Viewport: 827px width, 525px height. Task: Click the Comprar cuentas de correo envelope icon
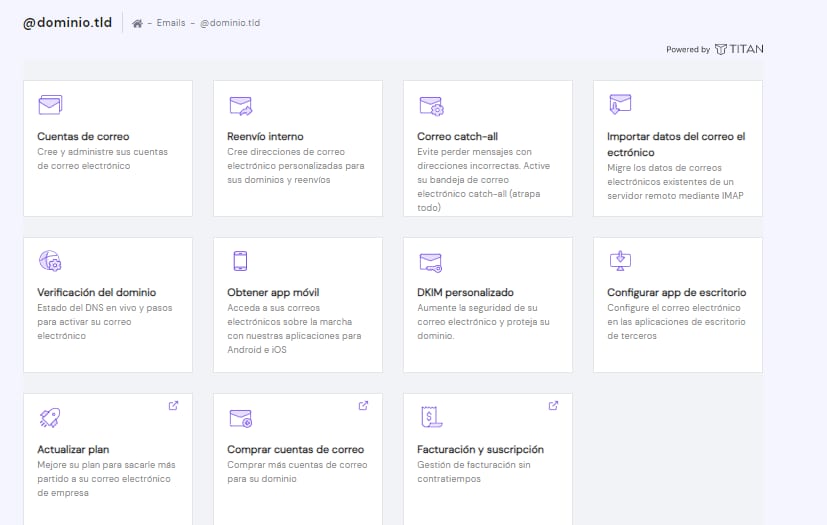tap(240, 418)
